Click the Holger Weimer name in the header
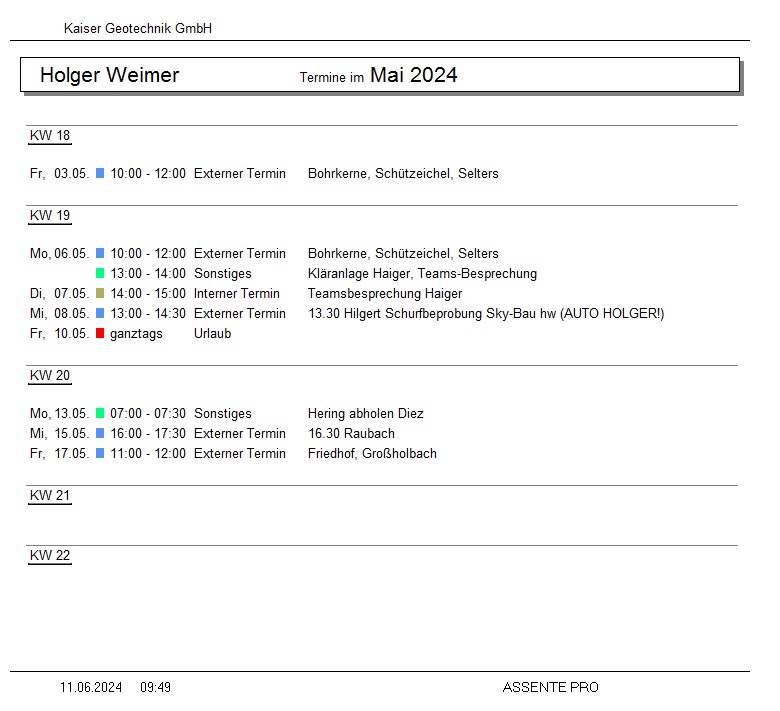This screenshot has height=711, width=780. coord(109,75)
